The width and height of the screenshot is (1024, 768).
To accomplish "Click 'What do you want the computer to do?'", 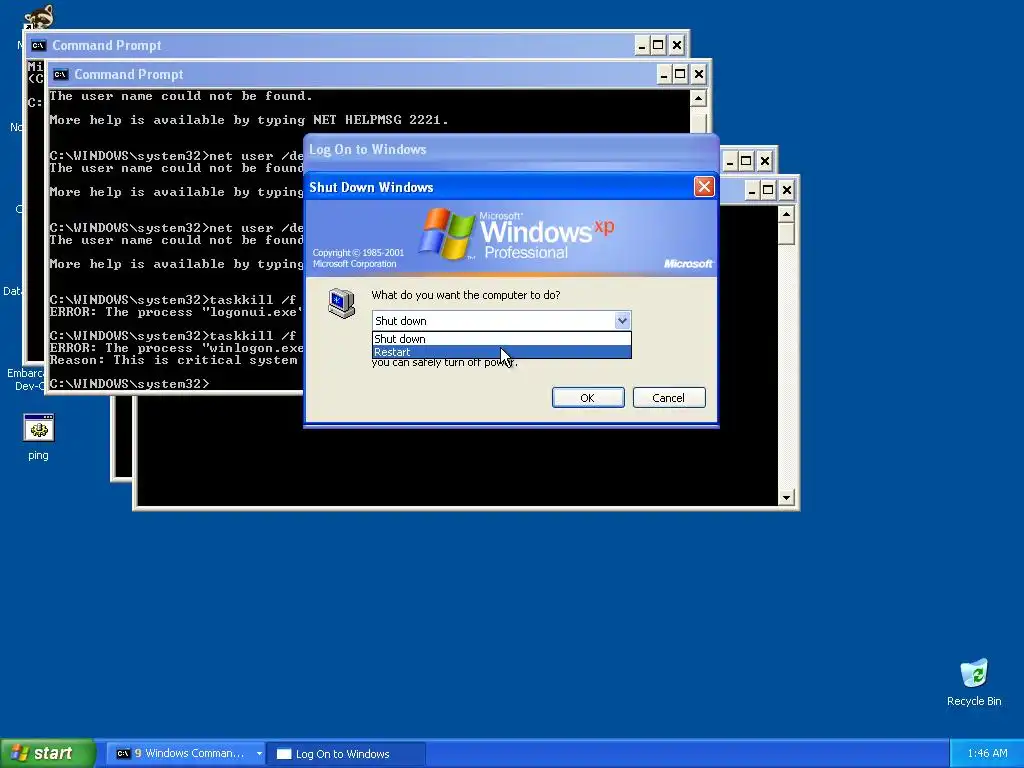I will 466,295.
